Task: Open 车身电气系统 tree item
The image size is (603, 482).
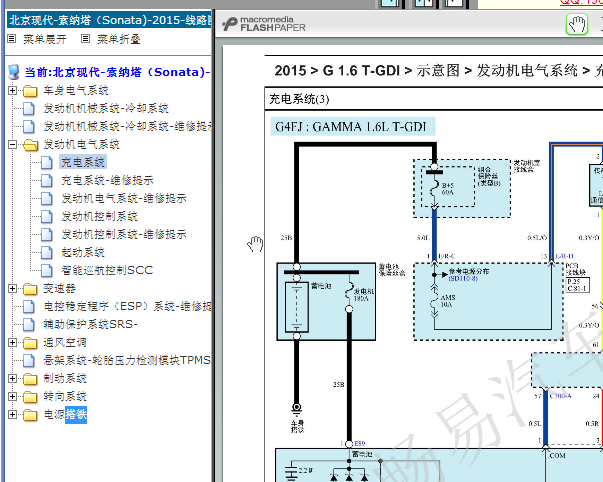Action: coord(76,91)
